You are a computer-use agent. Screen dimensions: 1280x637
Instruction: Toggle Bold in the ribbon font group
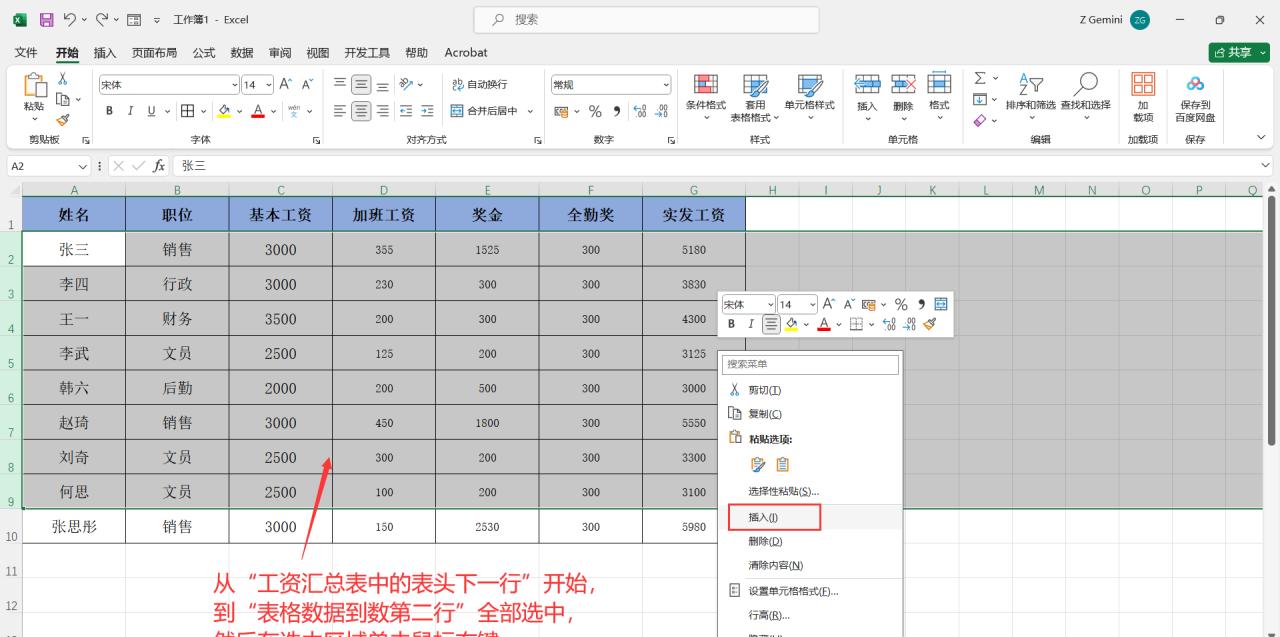(110, 111)
